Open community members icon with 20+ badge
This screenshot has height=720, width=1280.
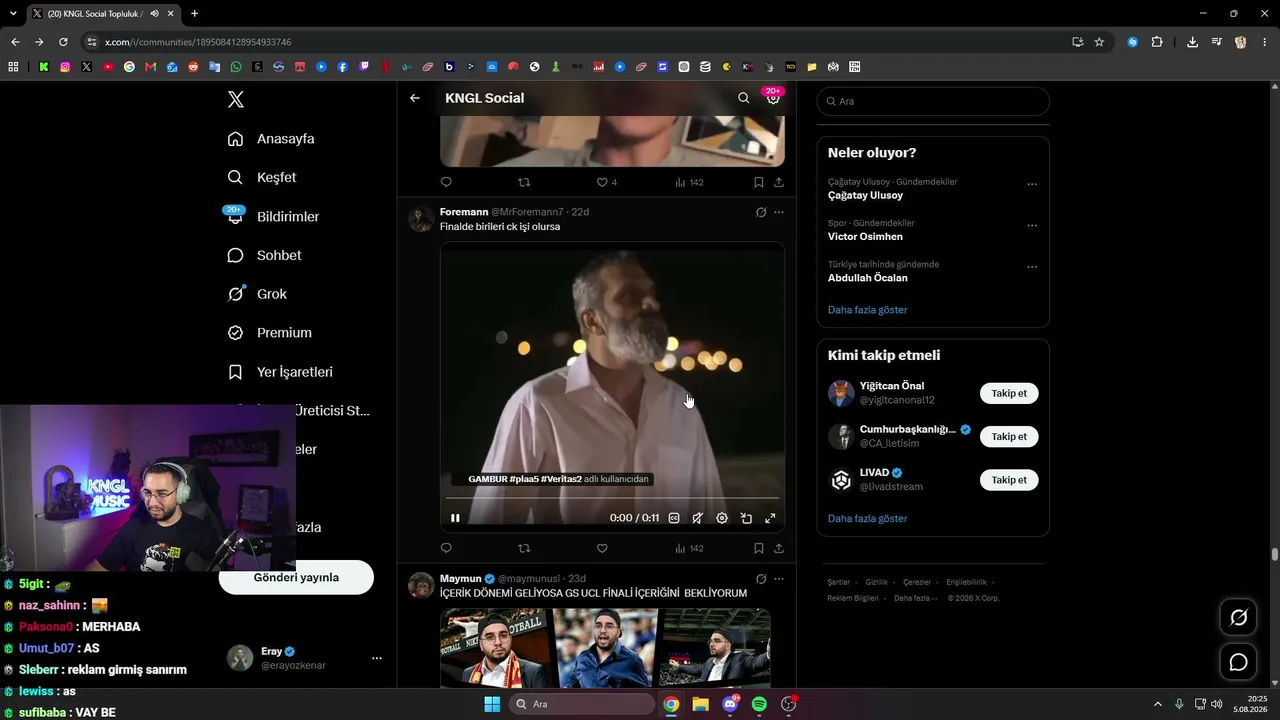point(773,97)
